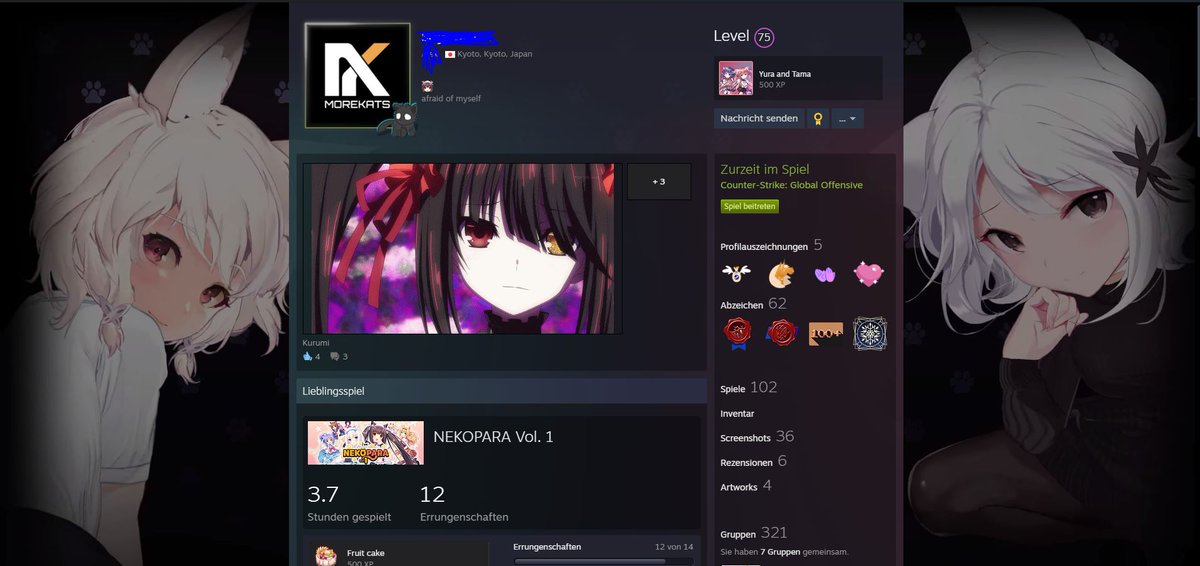Screen dimensions: 1200x566
Task: Open the Yura and Tama badge icon
Action: pos(735,78)
